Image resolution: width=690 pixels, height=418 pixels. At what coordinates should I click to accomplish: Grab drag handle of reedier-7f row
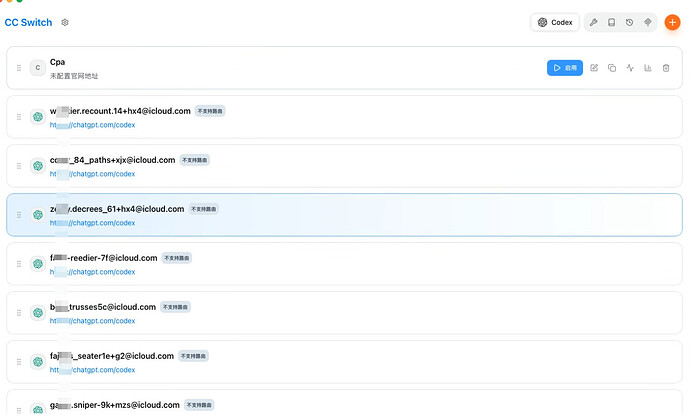click(19, 264)
